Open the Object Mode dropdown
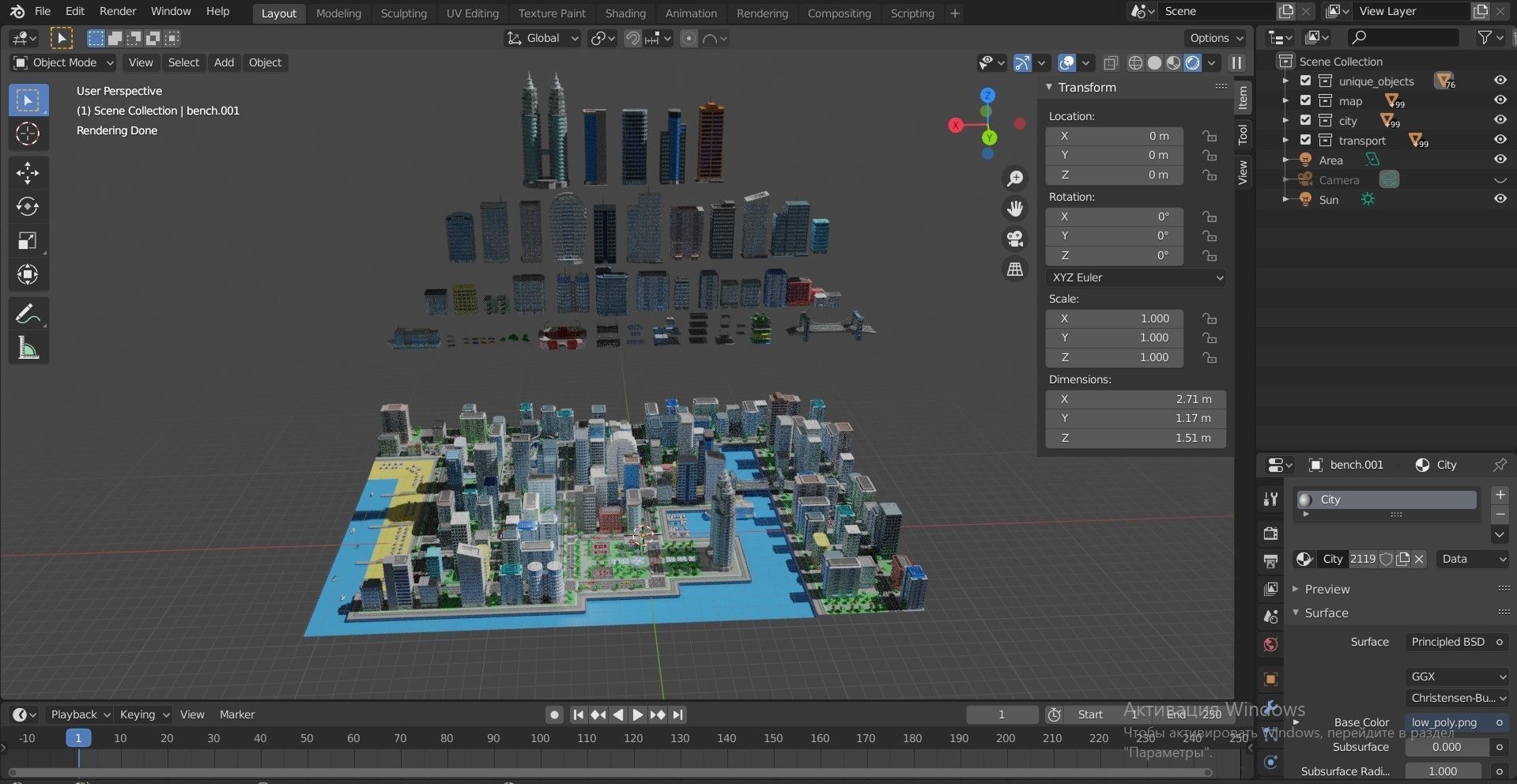Image resolution: width=1517 pixels, height=784 pixels. [x=63, y=62]
